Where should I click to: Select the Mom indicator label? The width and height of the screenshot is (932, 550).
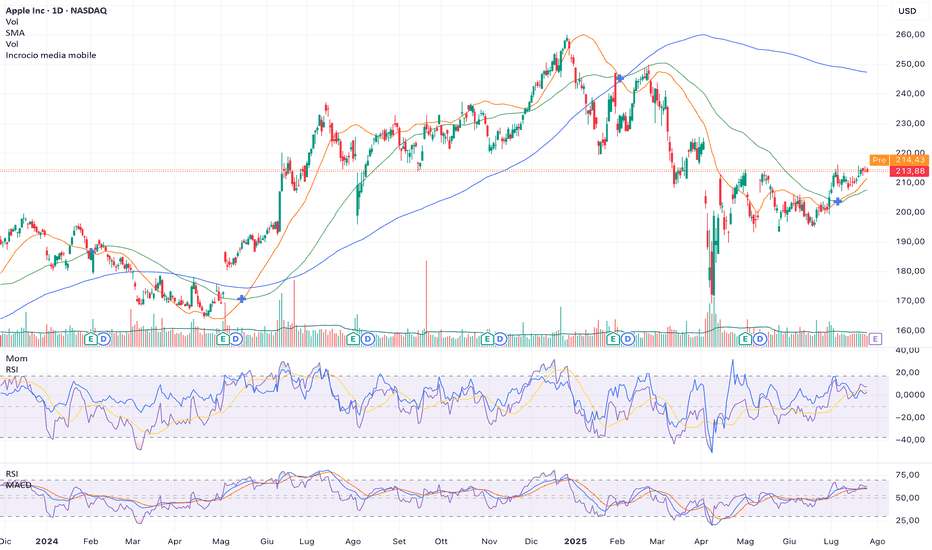point(17,359)
